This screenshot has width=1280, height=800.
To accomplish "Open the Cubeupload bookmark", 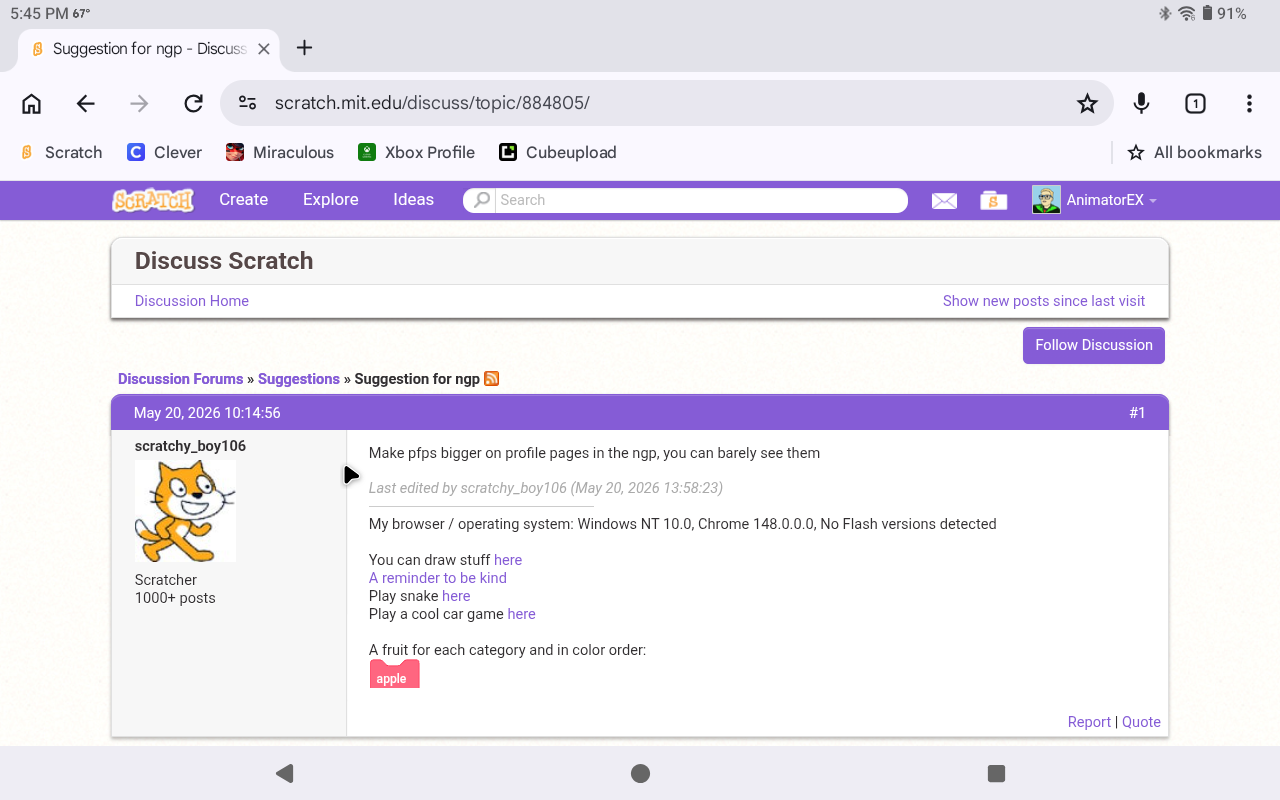I will [x=558, y=152].
